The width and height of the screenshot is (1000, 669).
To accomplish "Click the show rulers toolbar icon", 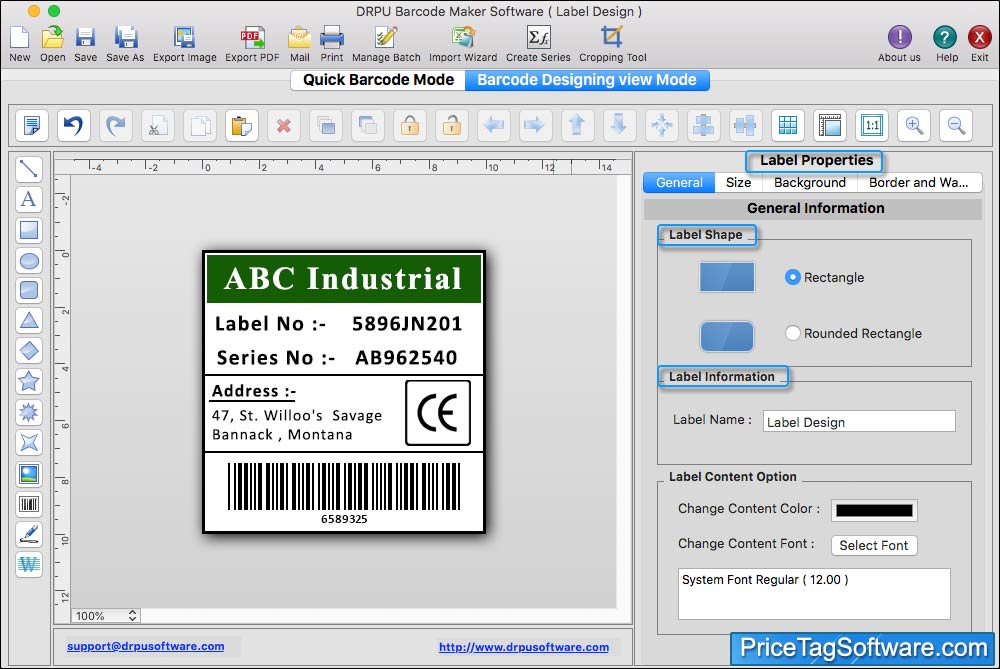I will pyautogui.click(x=830, y=125).
